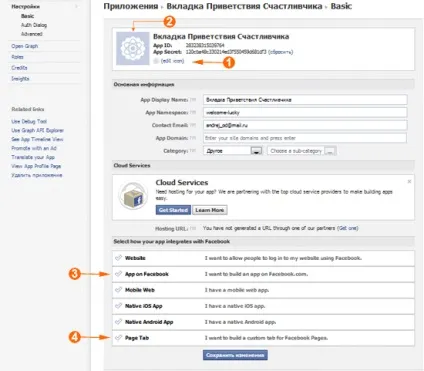Click the Promote with an Ad link
The image size is (424, 371).
[34, 148]
